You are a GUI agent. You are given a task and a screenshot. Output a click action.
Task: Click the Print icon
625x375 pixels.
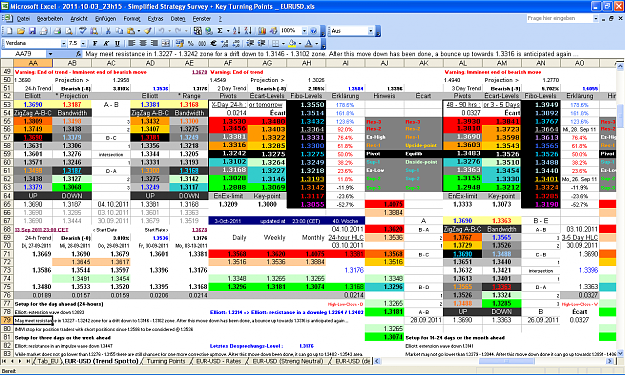click(x=58, y=31)
